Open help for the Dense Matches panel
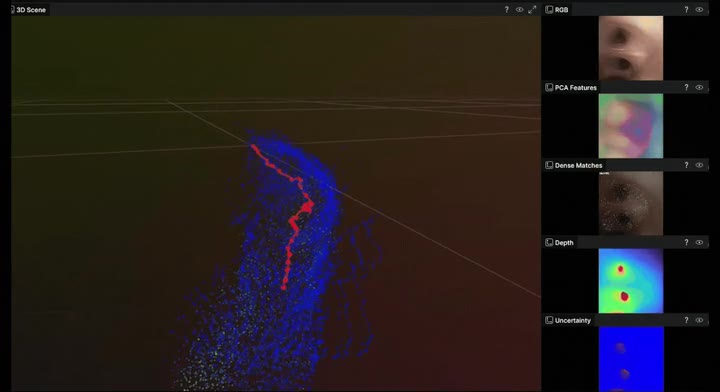Viewport: 720px width, 392px height. coord(686,165)
